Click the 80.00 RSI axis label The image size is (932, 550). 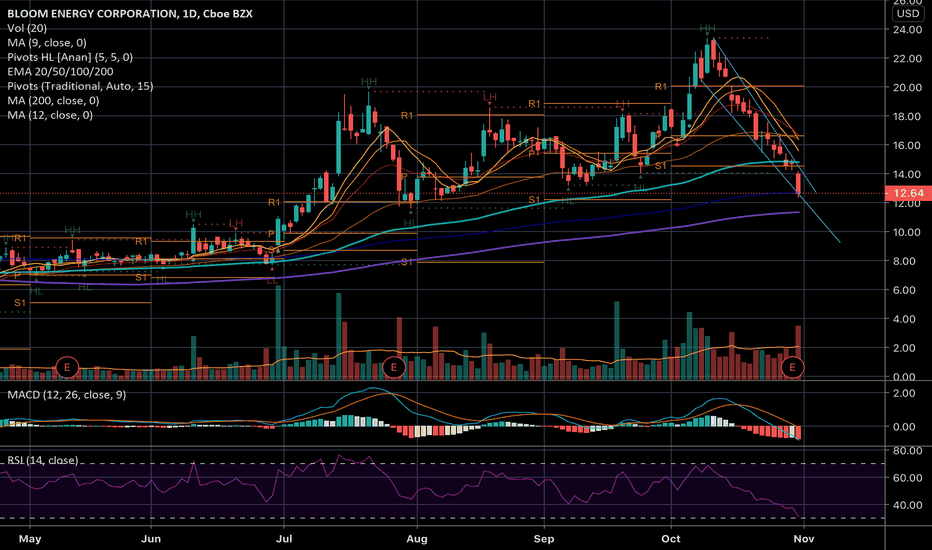click(x=908, y=451)
